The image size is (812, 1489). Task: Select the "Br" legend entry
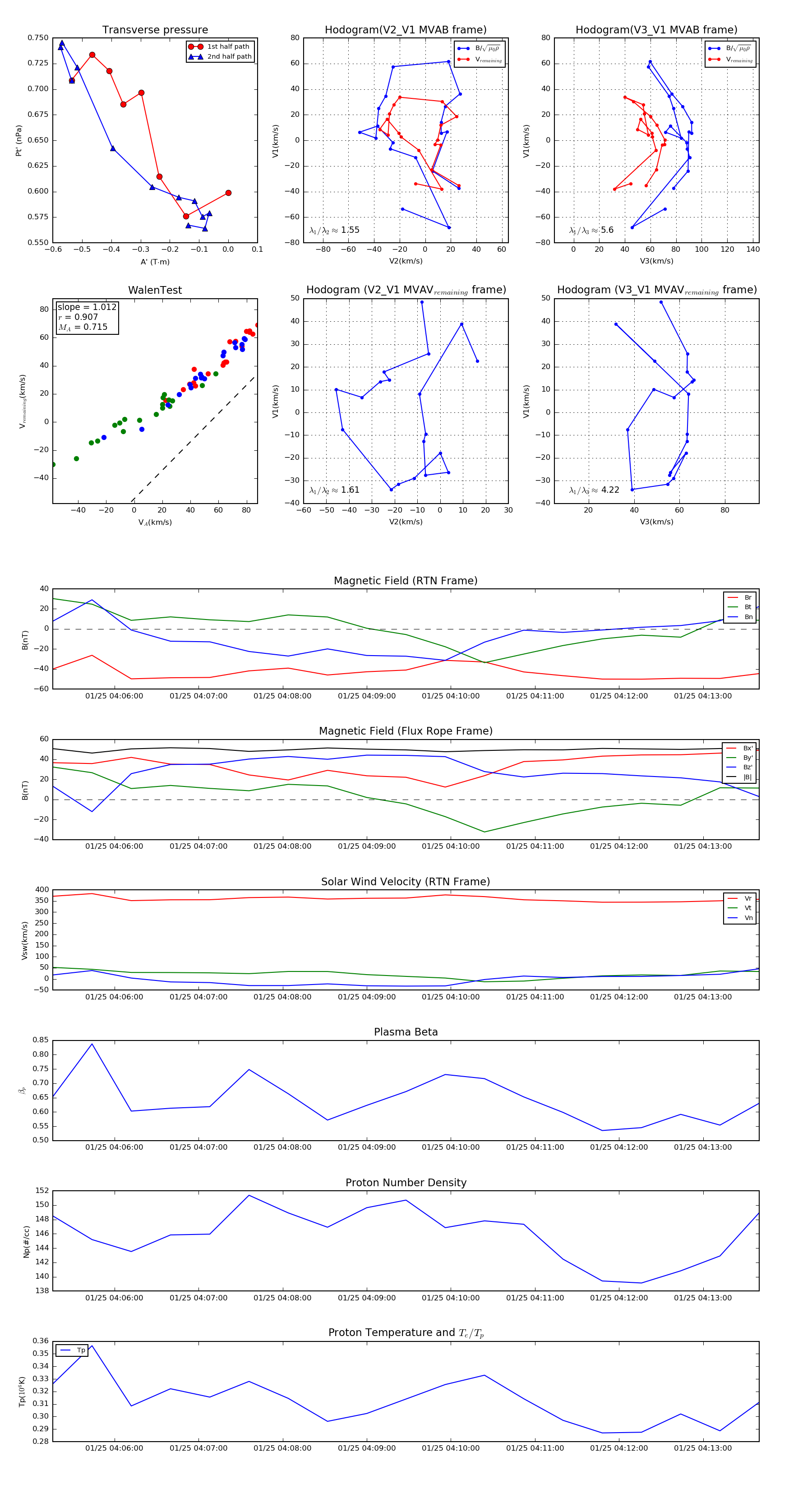[740, 598]
